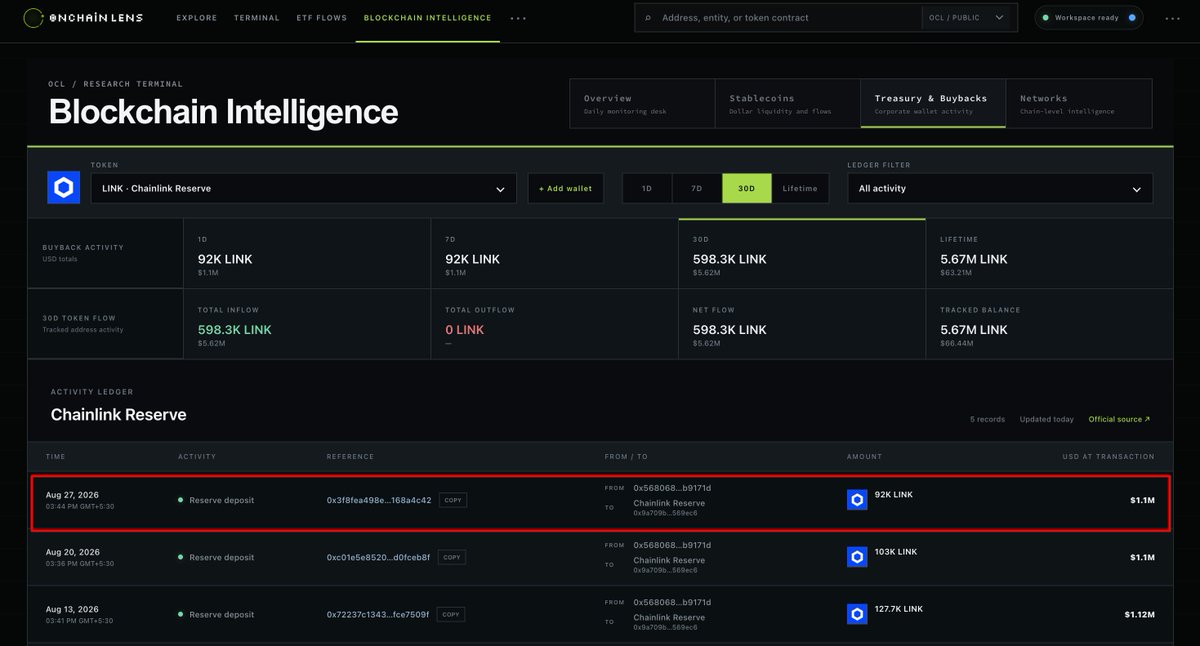This screenshot has height=646, width=1200.
Task: Open the Official source link
Action: (x=1119, y=419)
